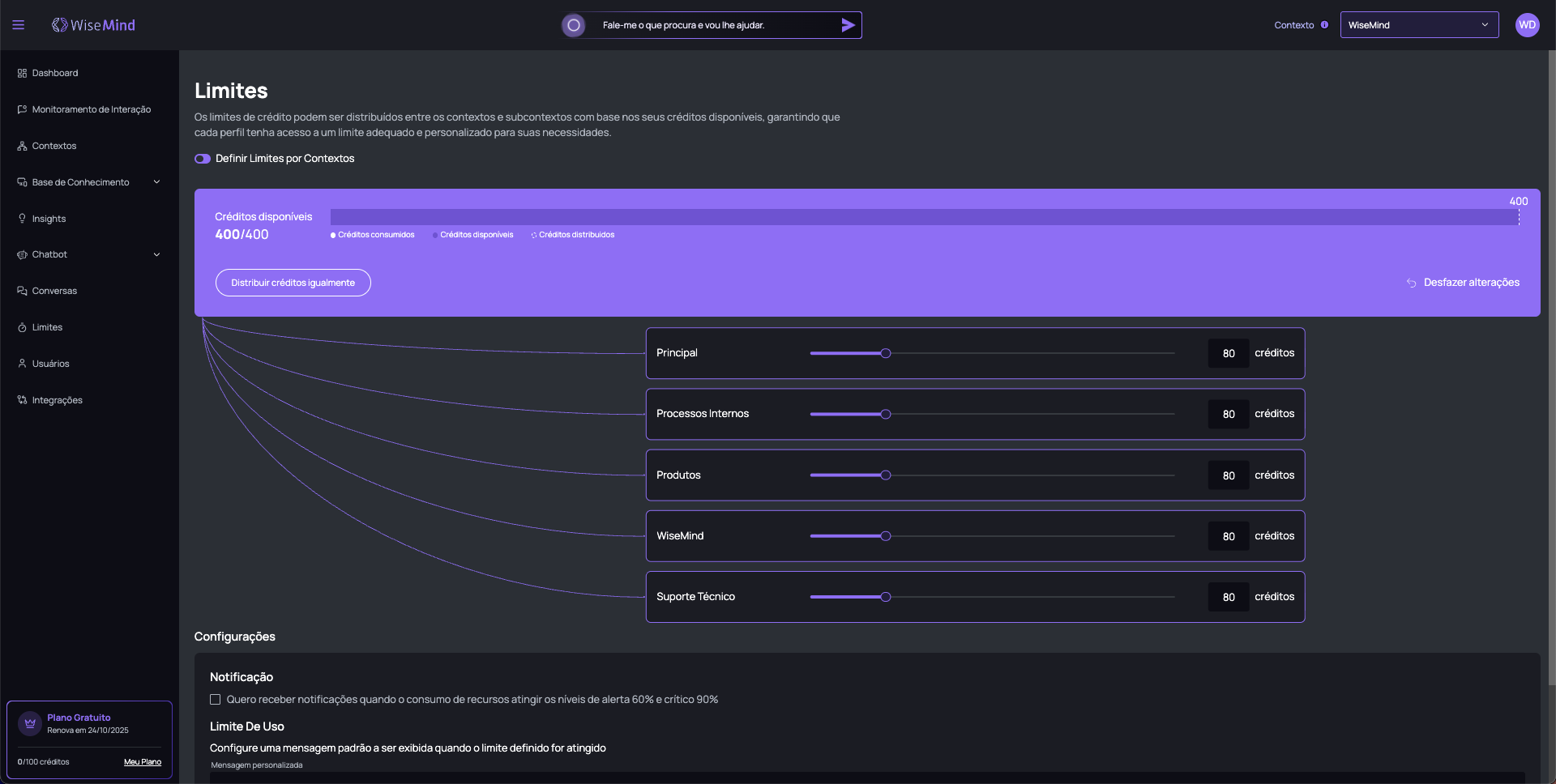Click the assistant circle icon beside search
This screenshot has height=784, width=1556.
pyautogui.click(x=574, y=25)
